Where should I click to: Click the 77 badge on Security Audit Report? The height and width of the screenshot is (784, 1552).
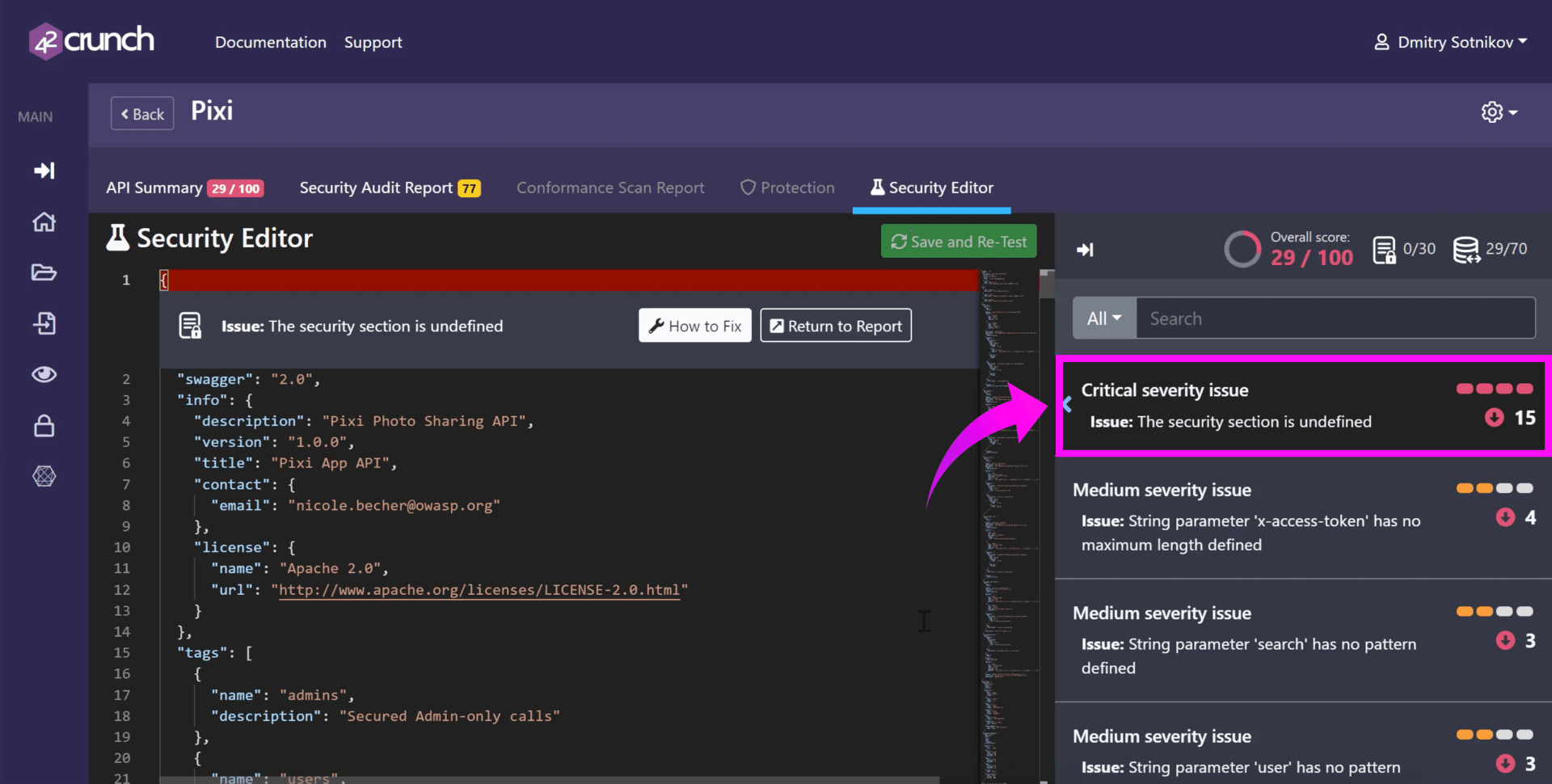pyautogui.click(x=469, y=188)
